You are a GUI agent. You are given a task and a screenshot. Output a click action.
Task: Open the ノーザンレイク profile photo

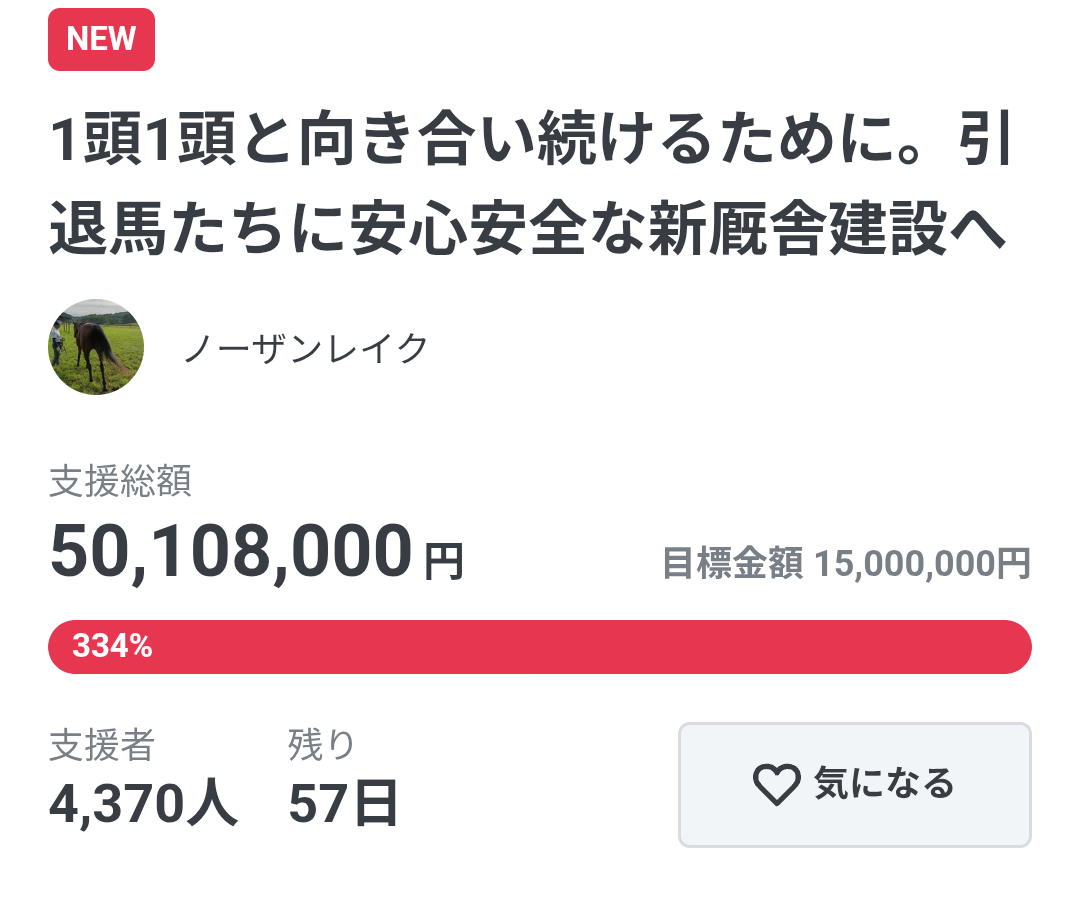click(x=96, y=346)
